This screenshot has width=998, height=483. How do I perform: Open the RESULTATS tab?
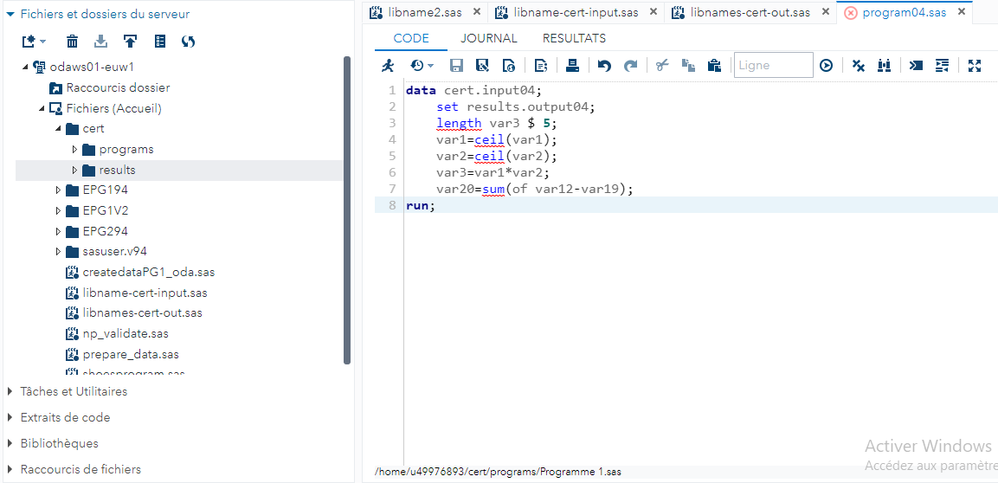click(x=574, y=38)
